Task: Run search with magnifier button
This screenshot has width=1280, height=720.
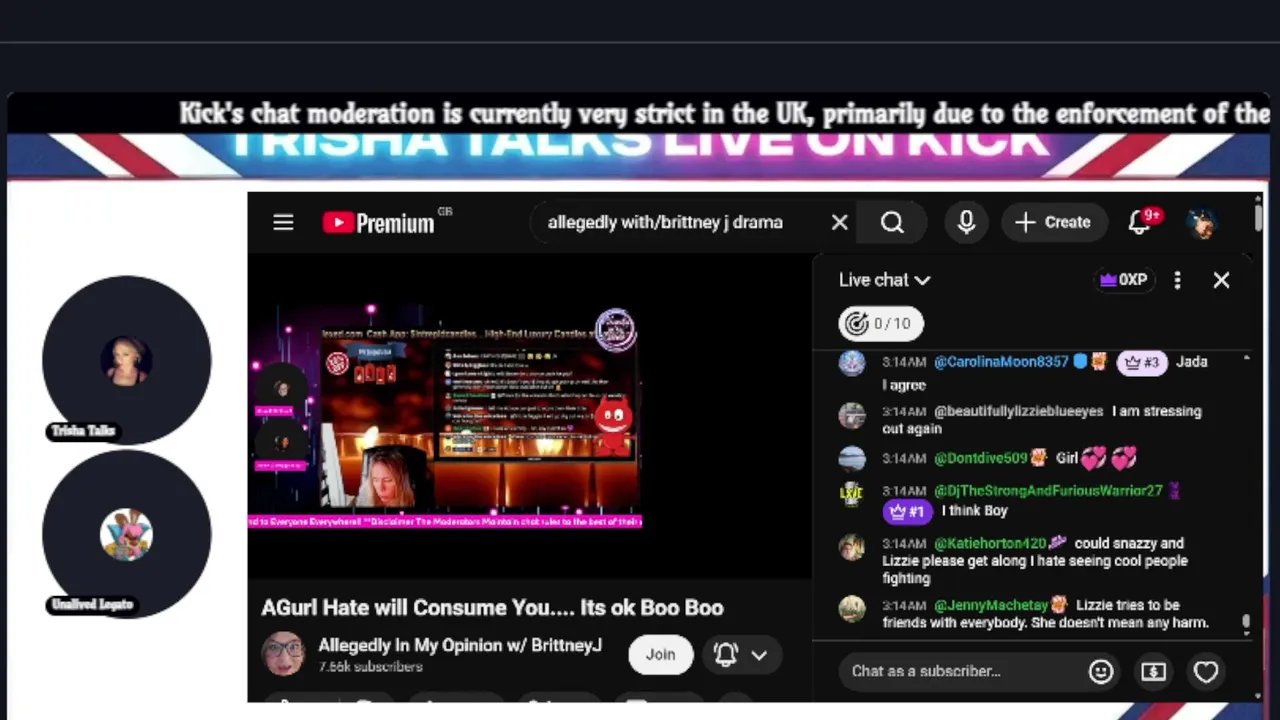Action: tap(892, 222)
